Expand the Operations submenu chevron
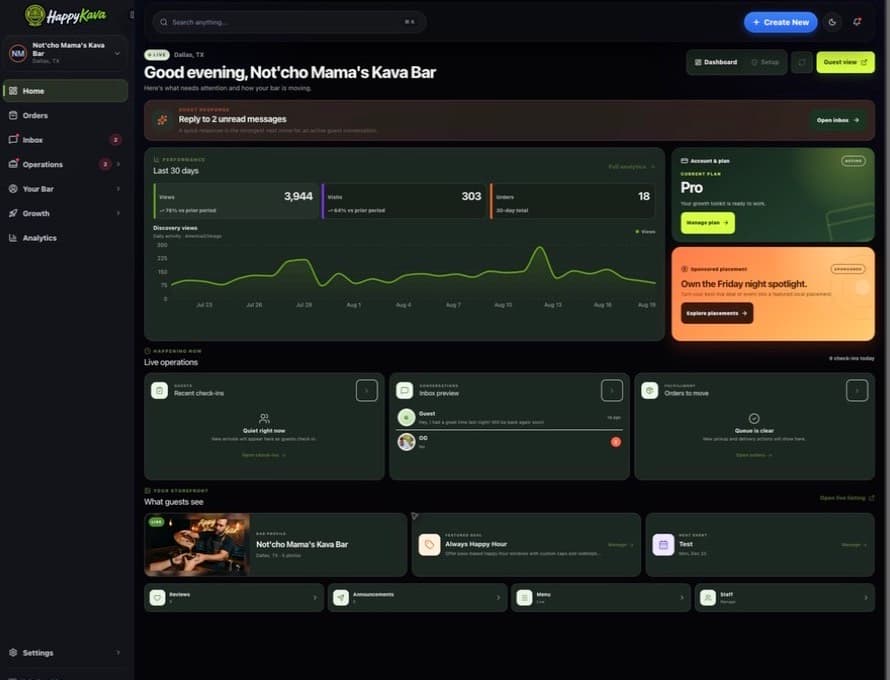The height and width of the screenshot is (680, 890). (x=119, y=164)
